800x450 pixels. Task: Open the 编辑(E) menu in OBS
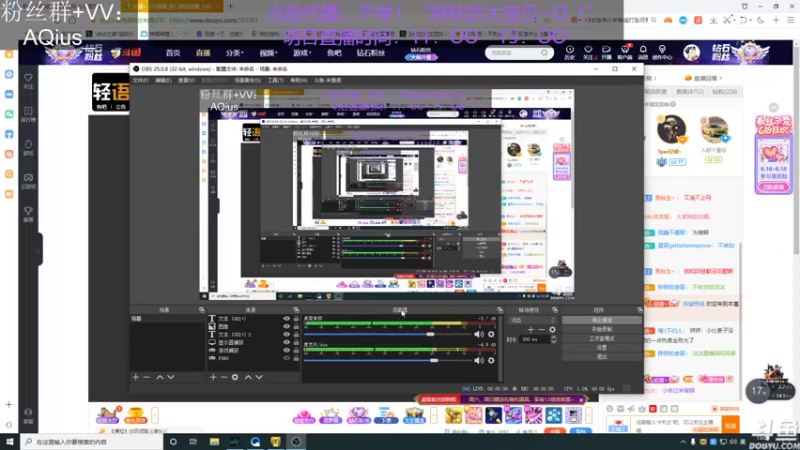[163, 81]
